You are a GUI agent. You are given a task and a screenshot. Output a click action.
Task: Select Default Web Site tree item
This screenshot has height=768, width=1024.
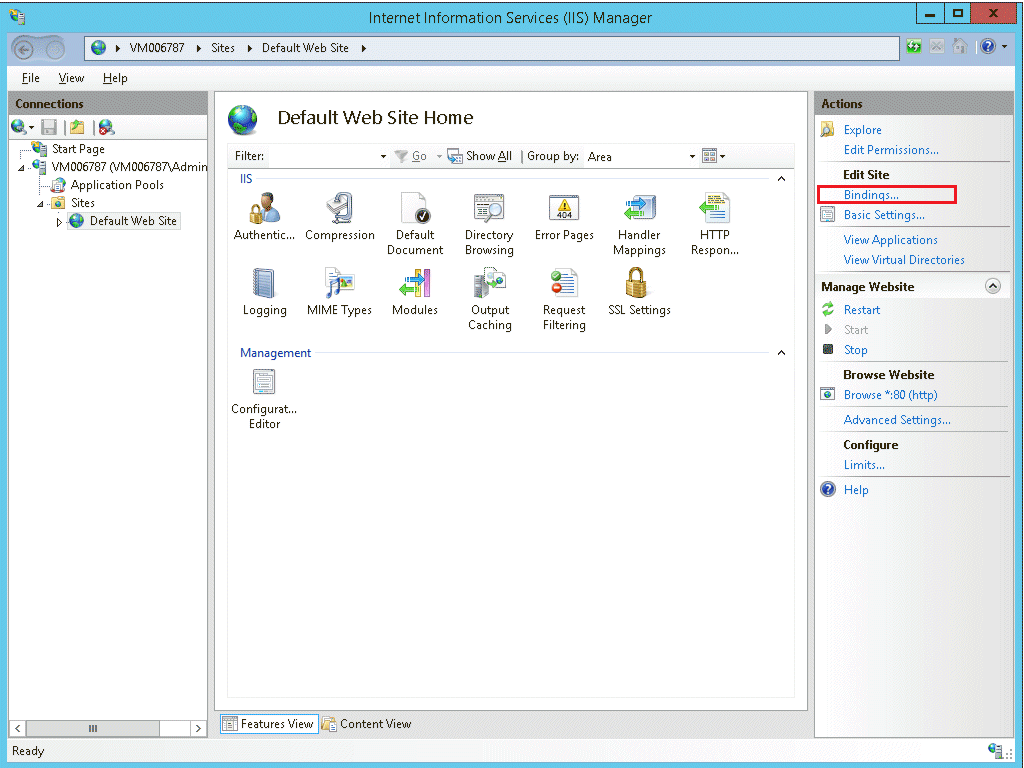[133, 221]
